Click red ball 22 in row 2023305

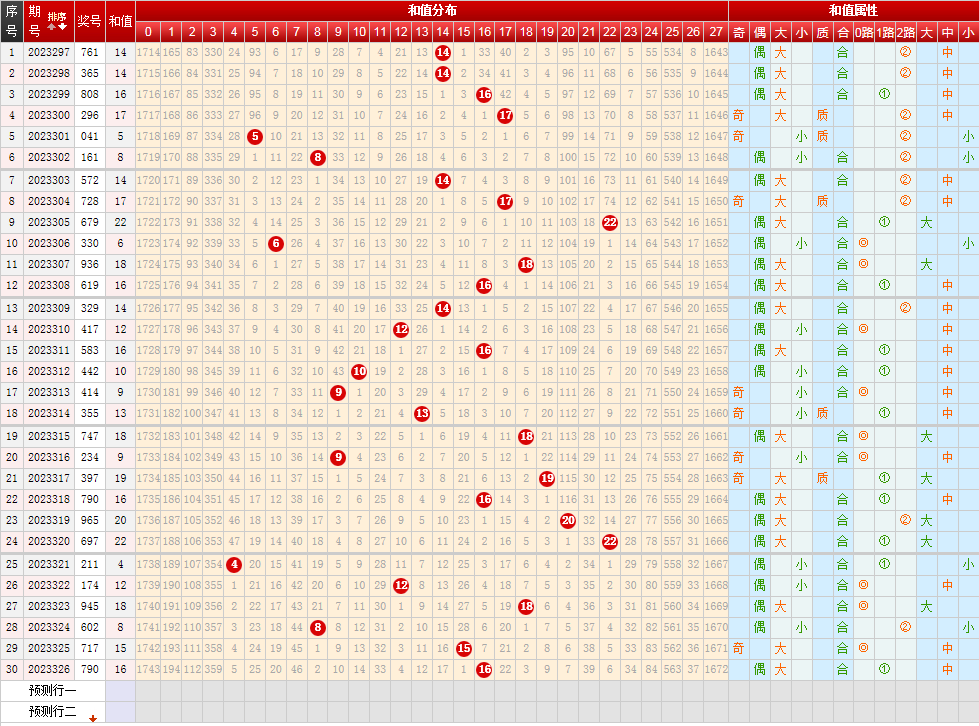click(x=609, y=222)
